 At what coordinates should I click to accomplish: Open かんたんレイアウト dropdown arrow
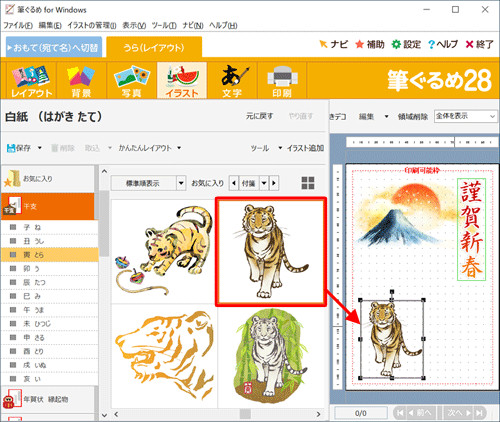coord(179,148)
